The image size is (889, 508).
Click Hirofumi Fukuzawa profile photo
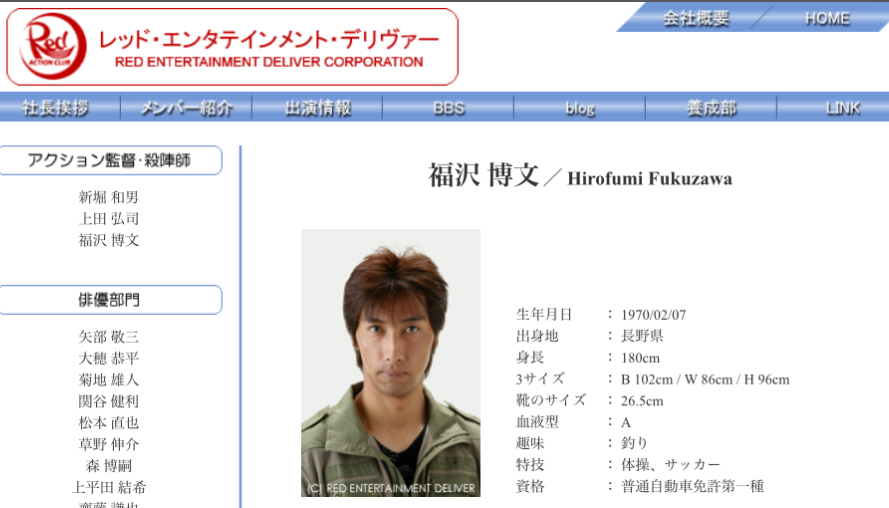(390, 362)
